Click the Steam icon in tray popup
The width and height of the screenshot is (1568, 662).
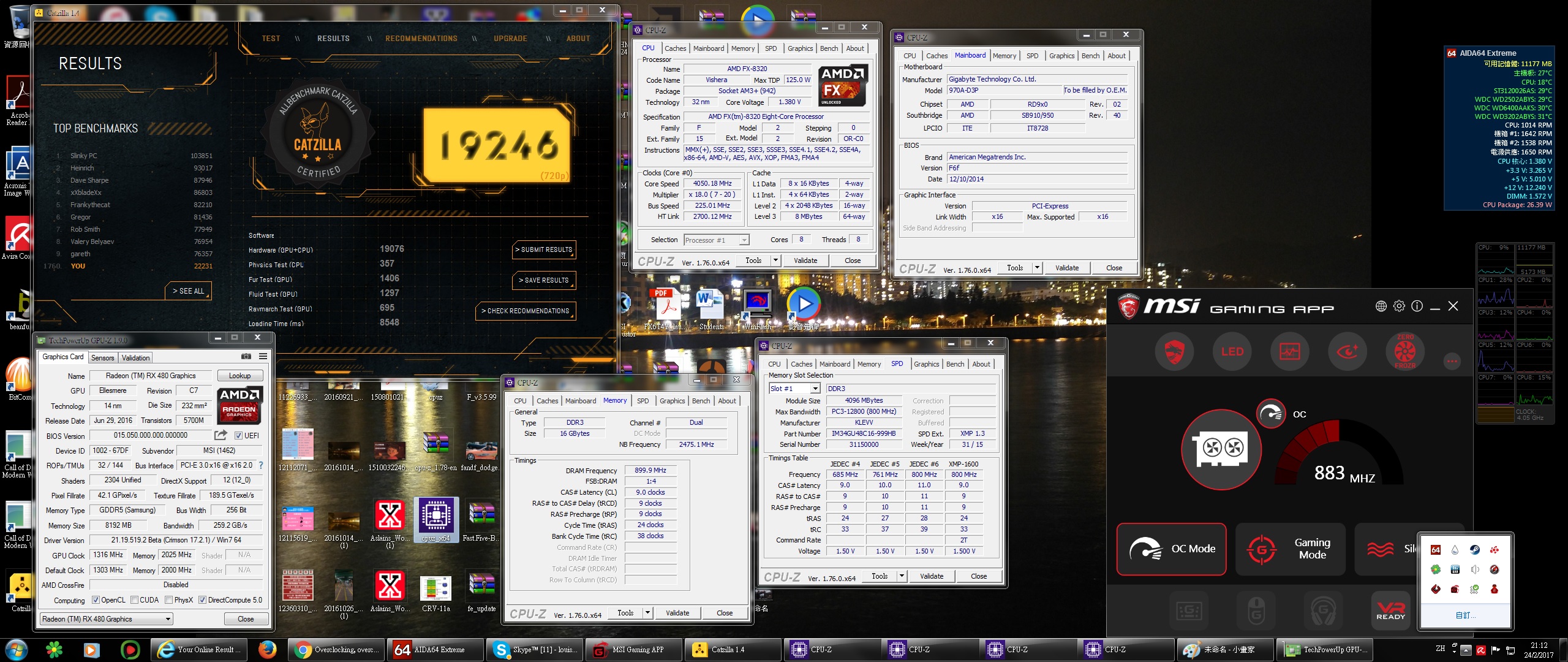click(1475, 550)
